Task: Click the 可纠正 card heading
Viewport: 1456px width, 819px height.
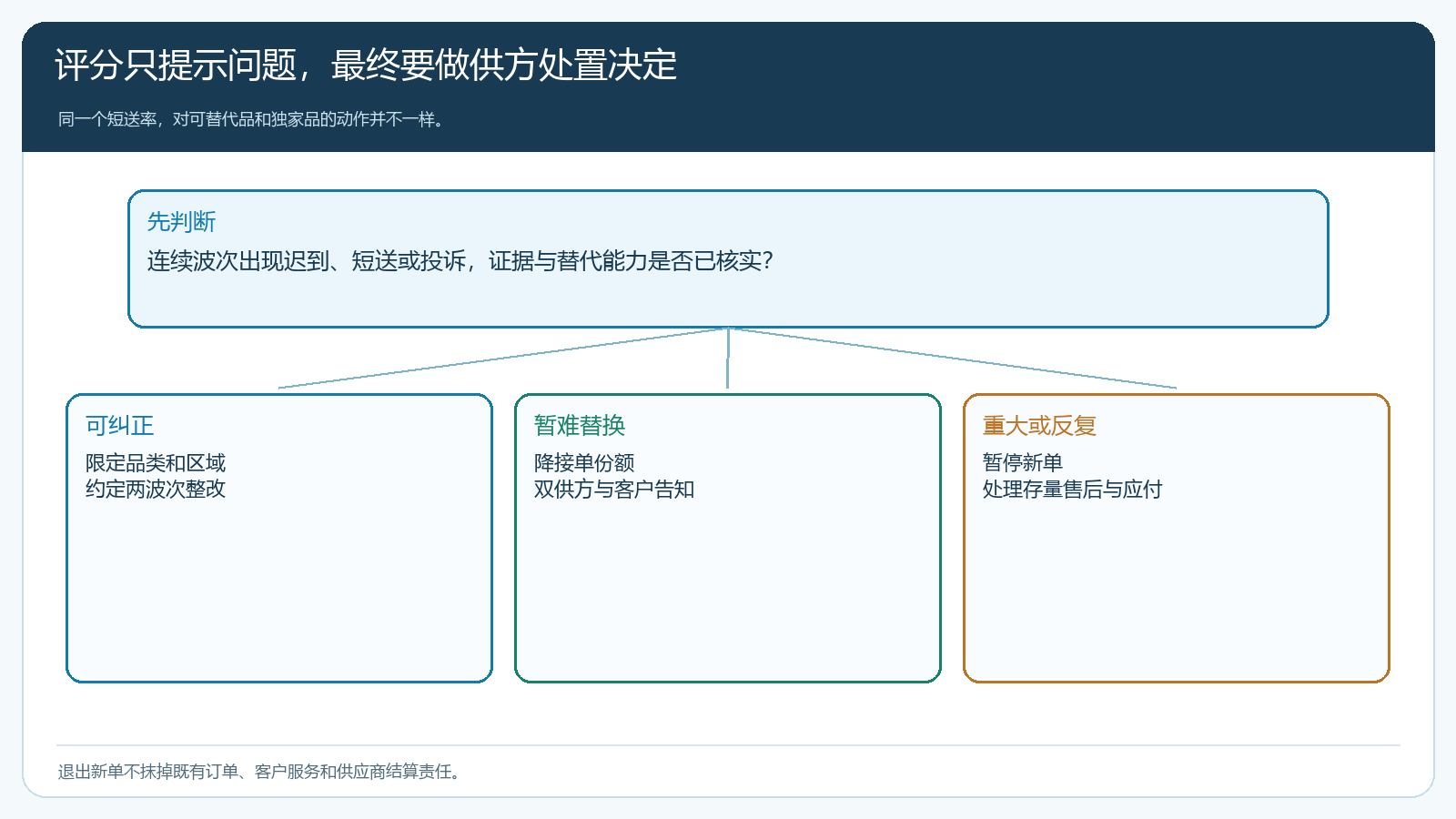Action: [x=119, y=426]
